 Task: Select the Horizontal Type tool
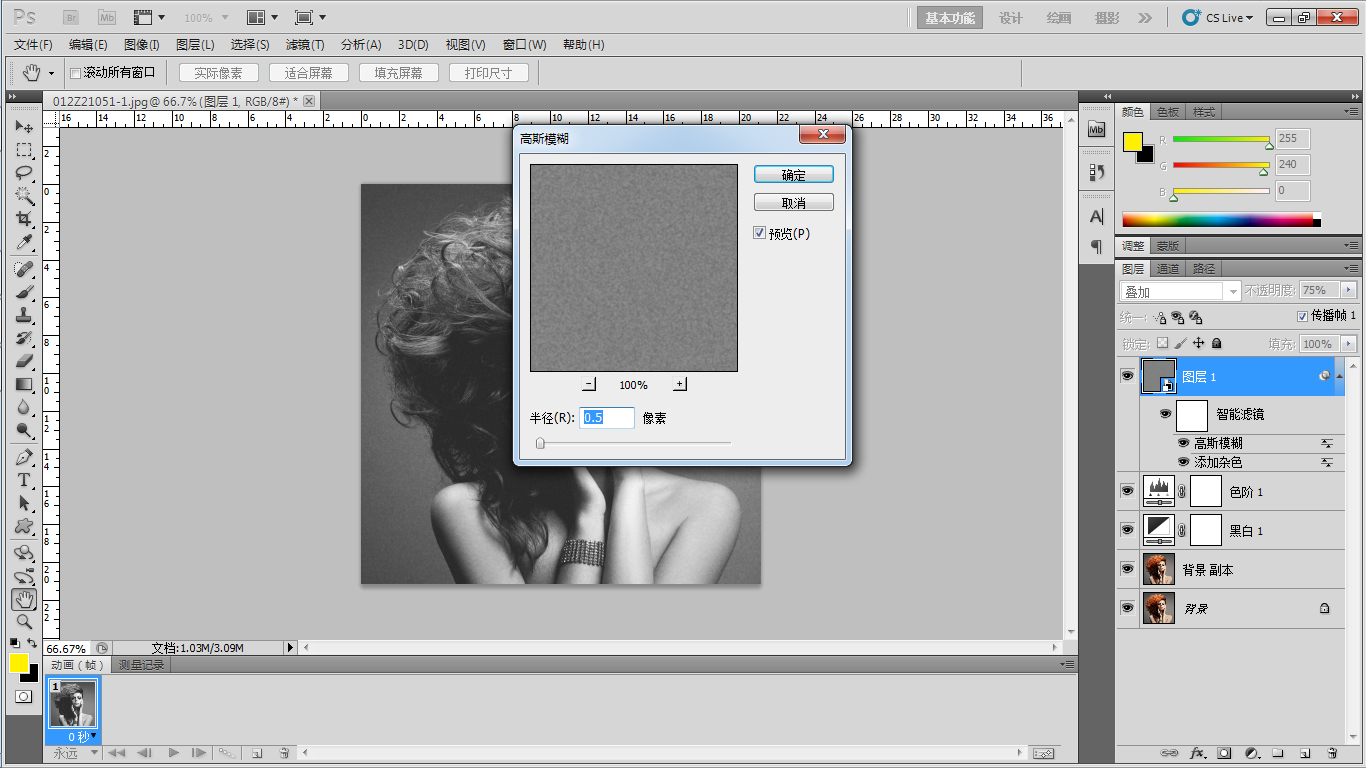pos(24,480)
